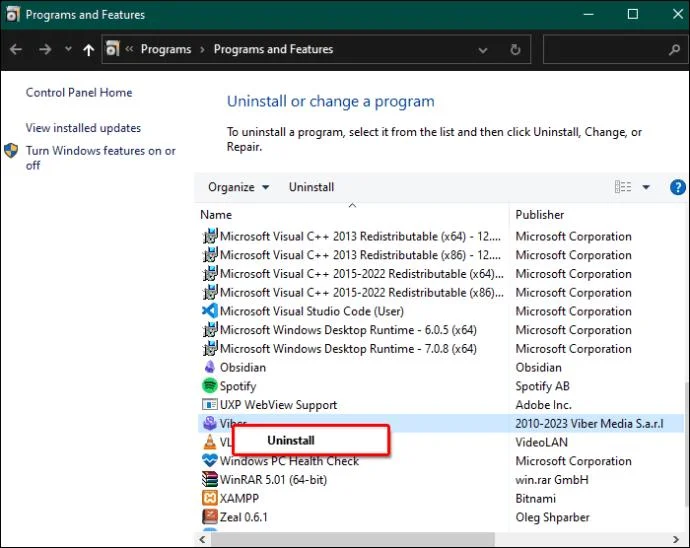The width and height of the screenshot is (690, 548).
Task: Click the Adobe Inc. publisher cell
Action: tap(543, 405)
